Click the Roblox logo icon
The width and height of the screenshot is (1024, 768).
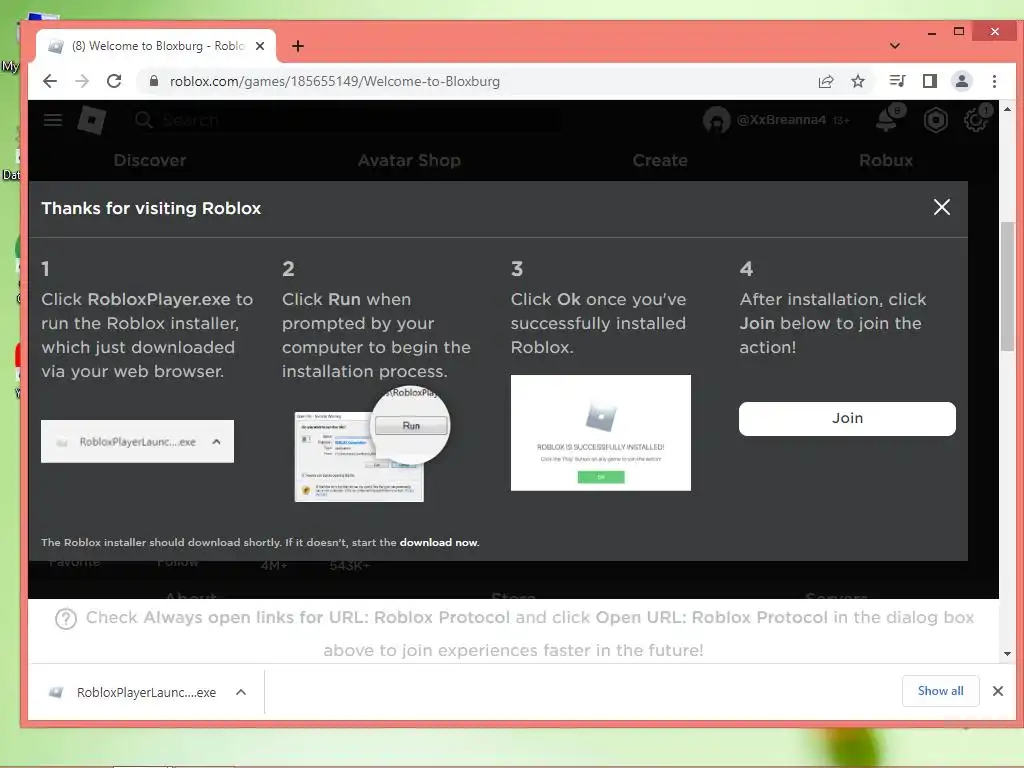[91, 120]
